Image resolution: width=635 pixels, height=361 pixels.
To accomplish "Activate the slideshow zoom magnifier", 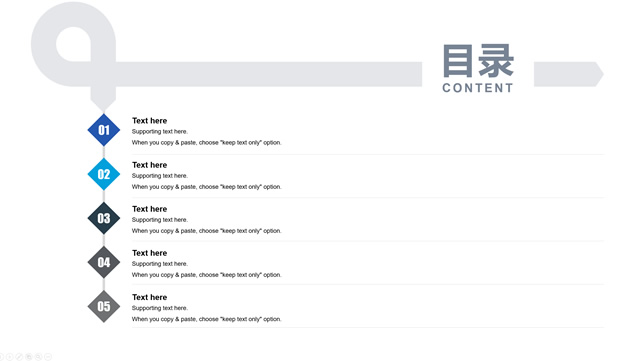I will click(38, 357).
